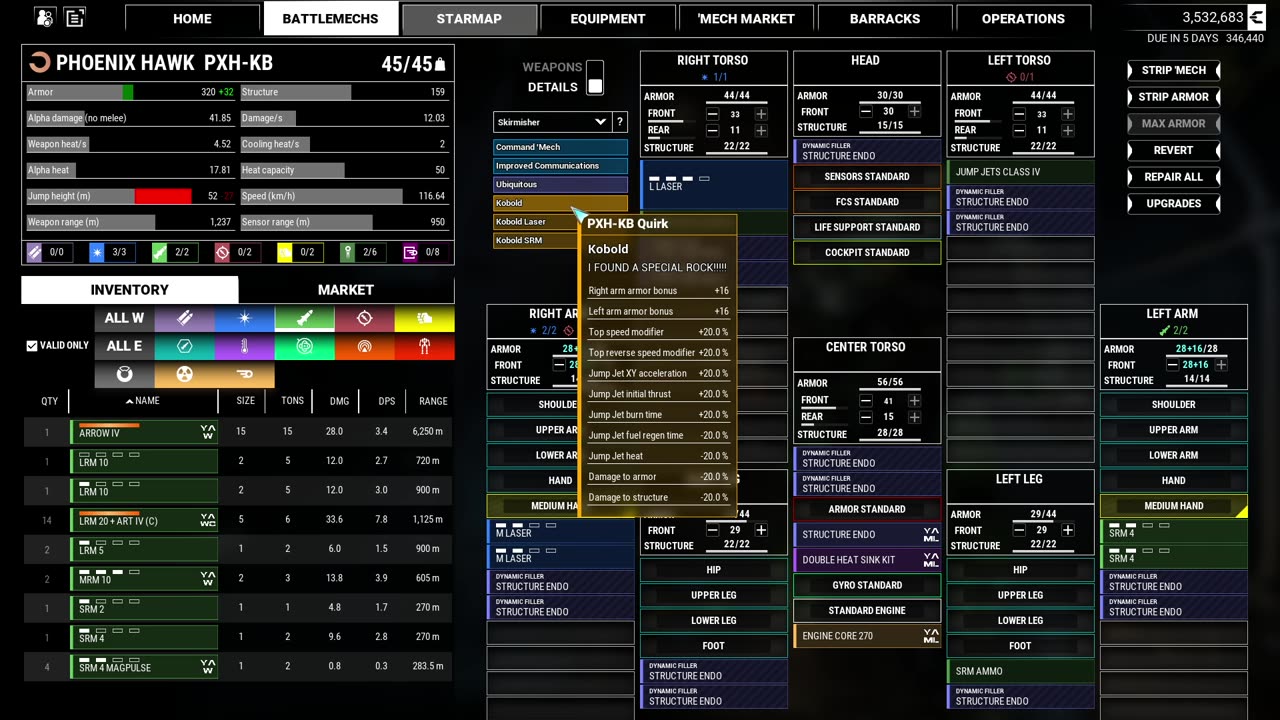Increase Right Torso front armor
1280x720 pixels.
(761, 114)
